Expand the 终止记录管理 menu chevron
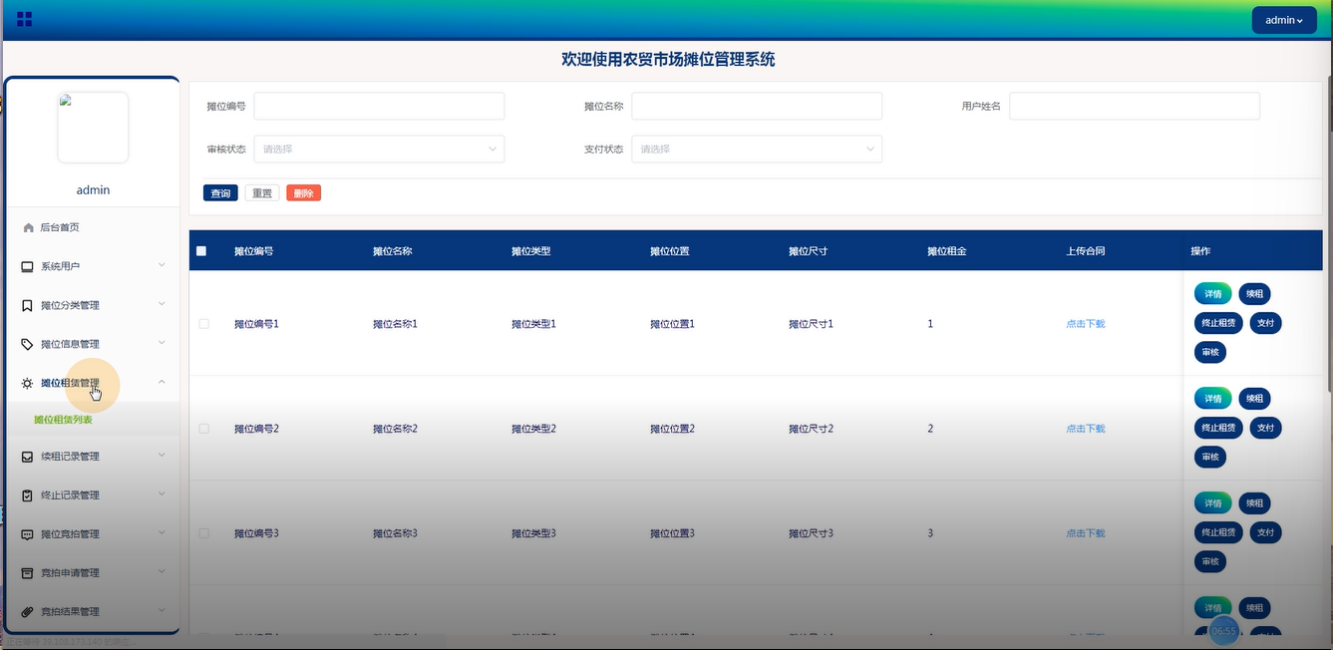Image resolution: width=1333 pixels, height=650 pixels. pos(162,494)
